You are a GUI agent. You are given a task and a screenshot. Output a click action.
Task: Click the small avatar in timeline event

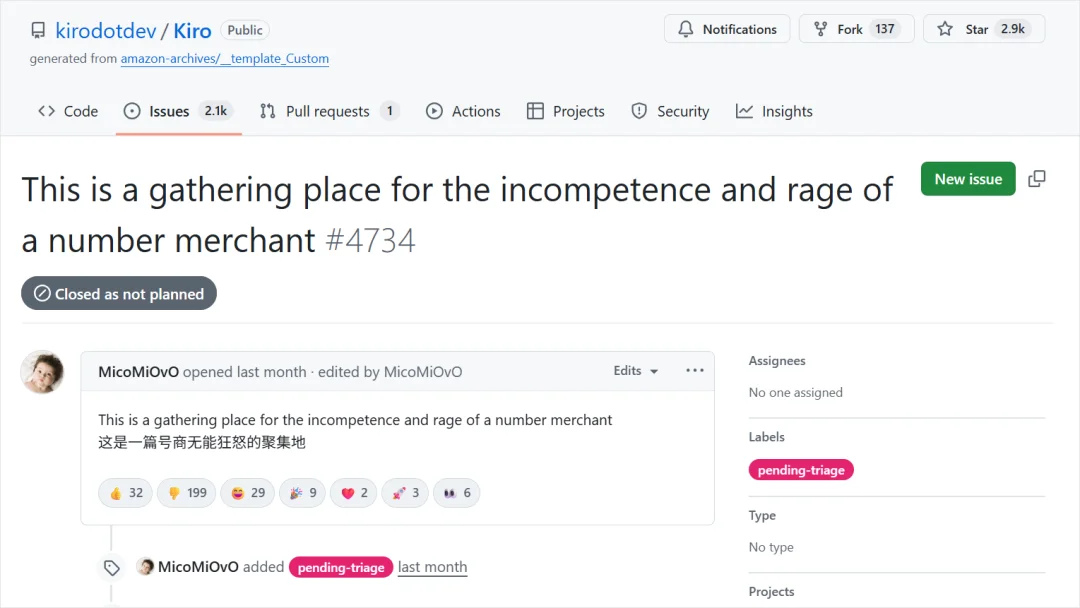click(x=146, y=567)
